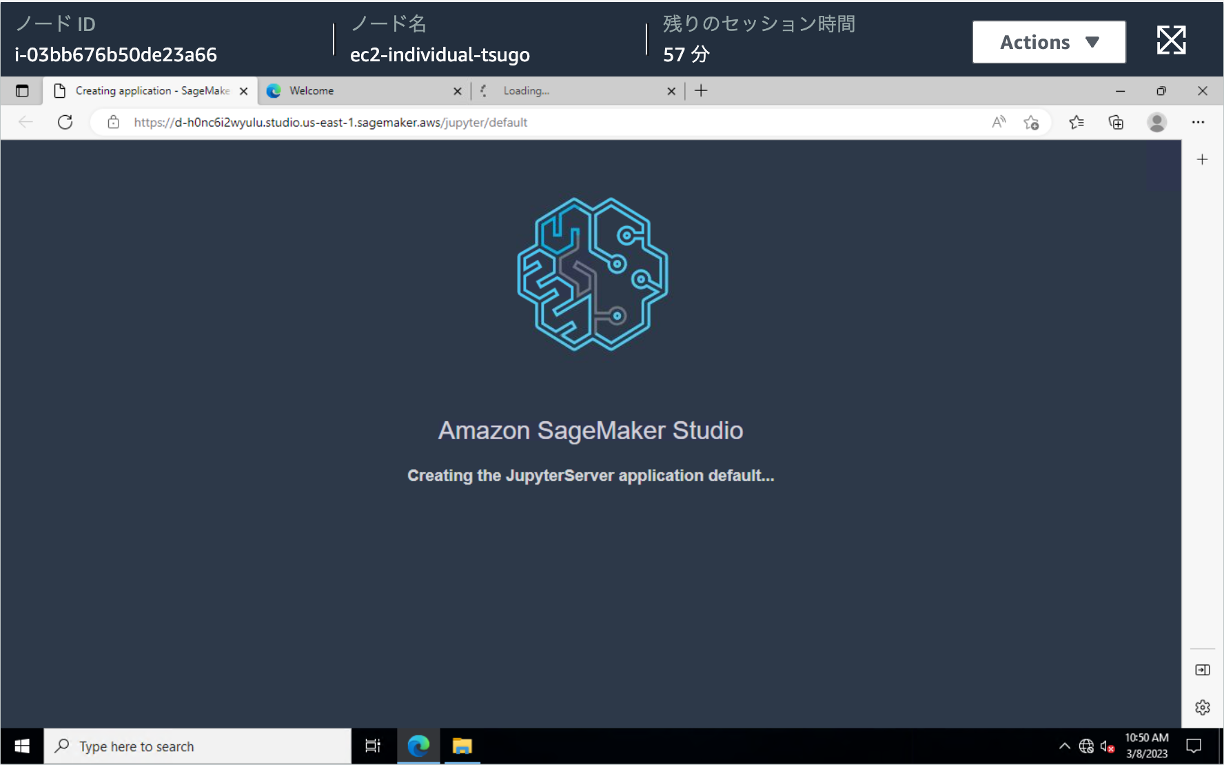Click the back navigation arrow
This screenshot has height=766, width=1224.
click(24, 122)
